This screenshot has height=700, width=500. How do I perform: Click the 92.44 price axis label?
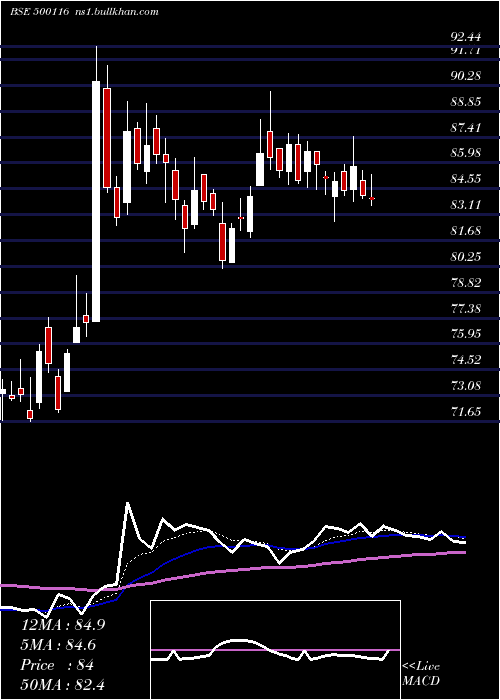tap(465, 36)
